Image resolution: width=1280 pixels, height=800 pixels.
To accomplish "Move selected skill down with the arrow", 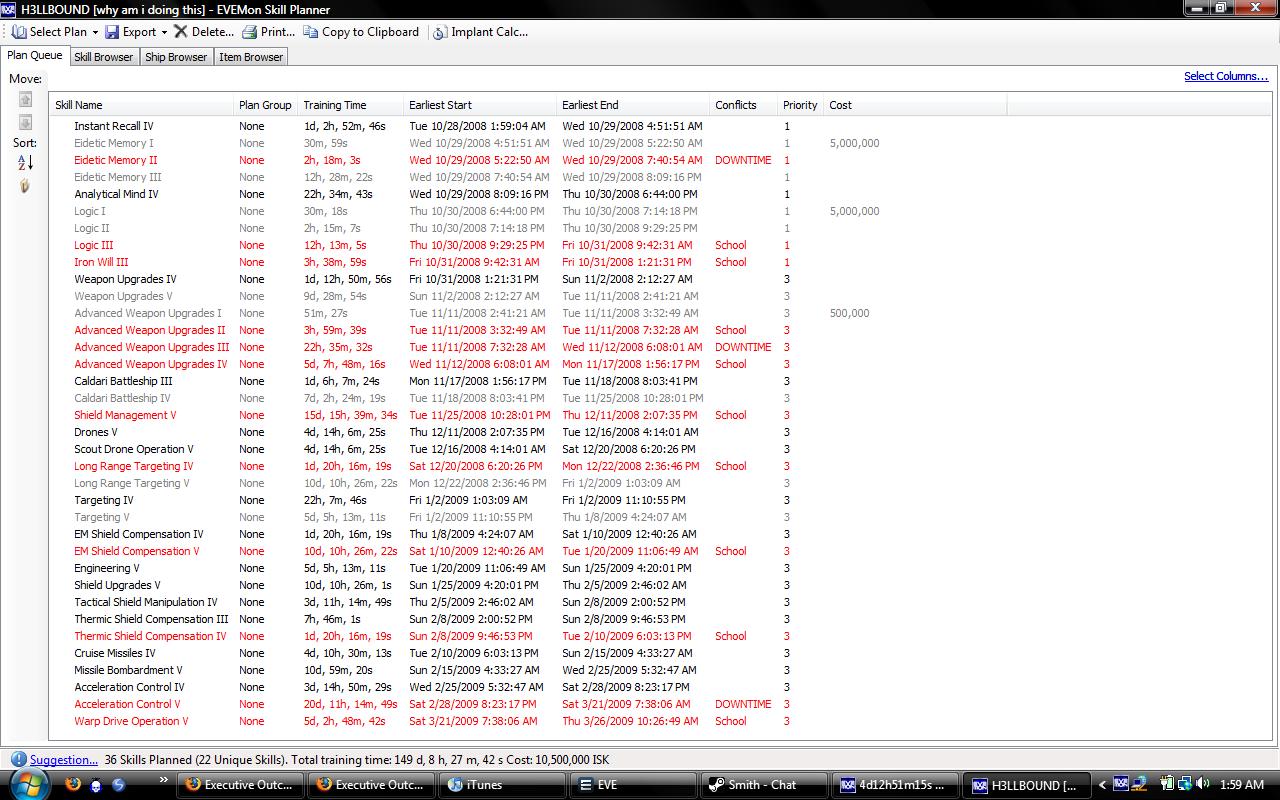I will [26, 122].
